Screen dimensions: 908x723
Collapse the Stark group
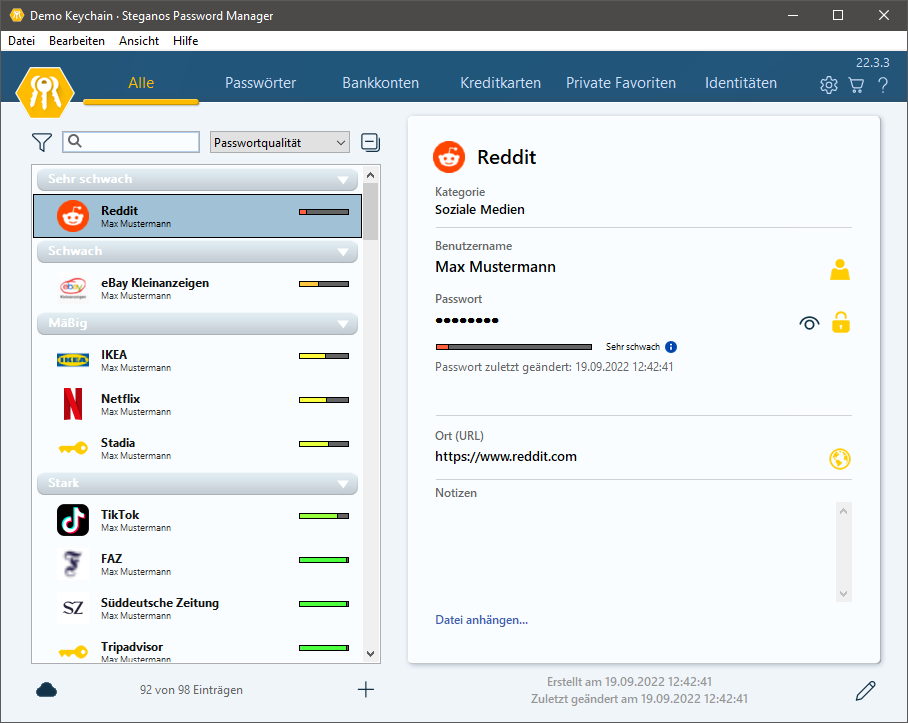[343, 483]
